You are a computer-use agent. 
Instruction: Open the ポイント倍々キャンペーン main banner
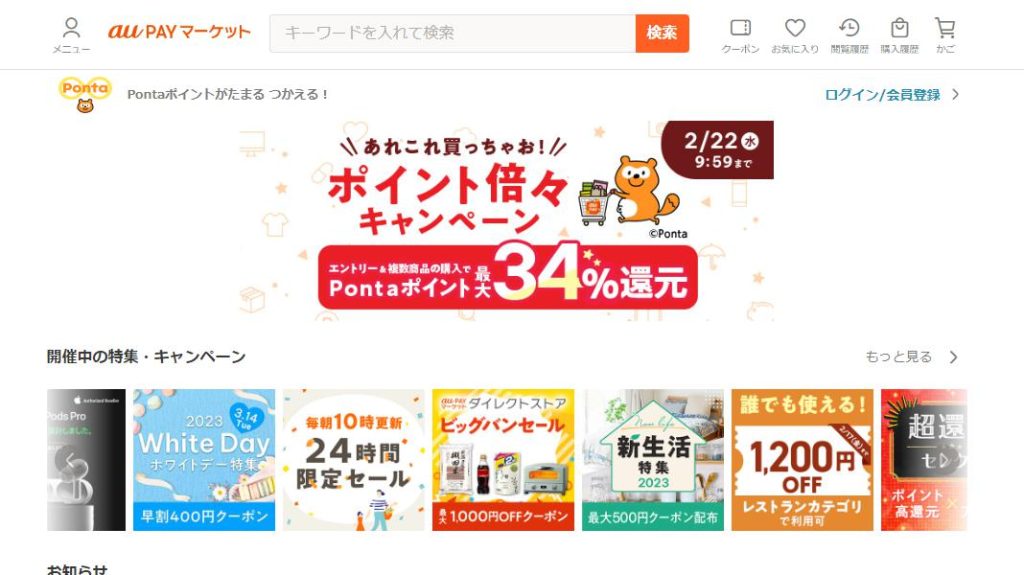(506, 220)
